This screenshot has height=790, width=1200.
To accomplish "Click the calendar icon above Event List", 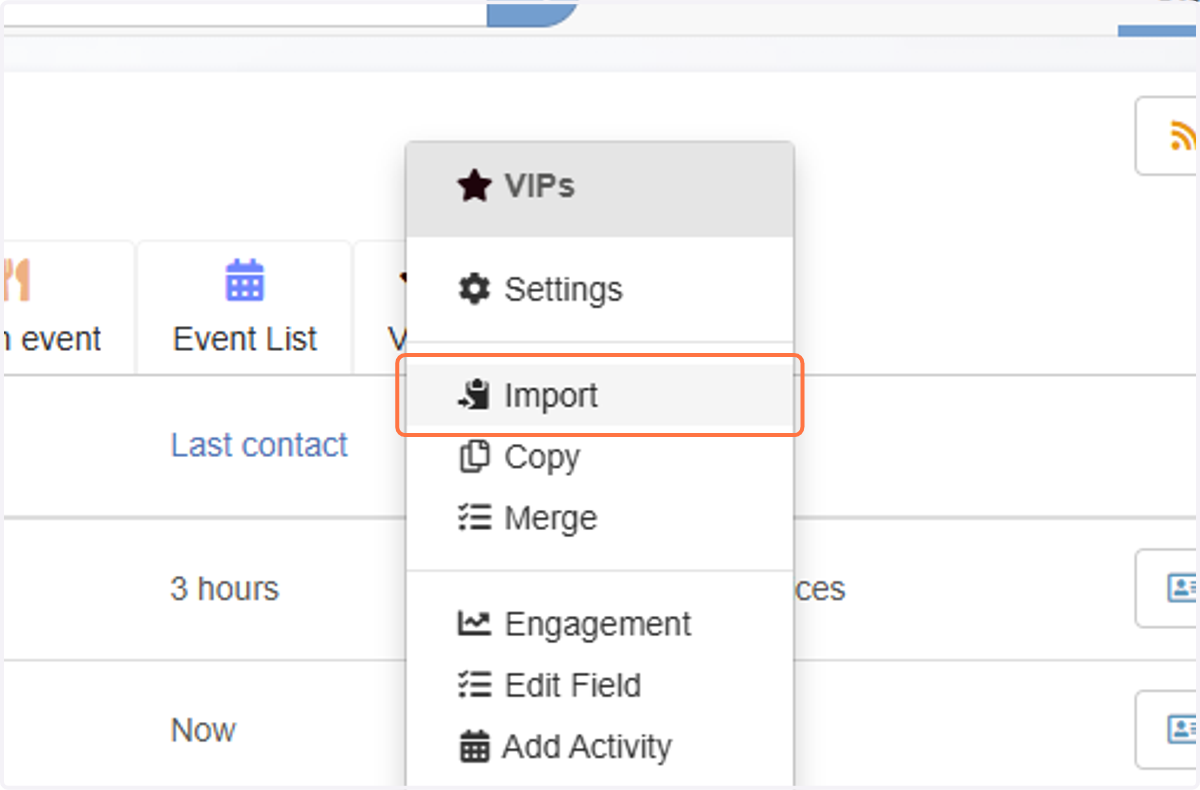I will coord(245,281).
